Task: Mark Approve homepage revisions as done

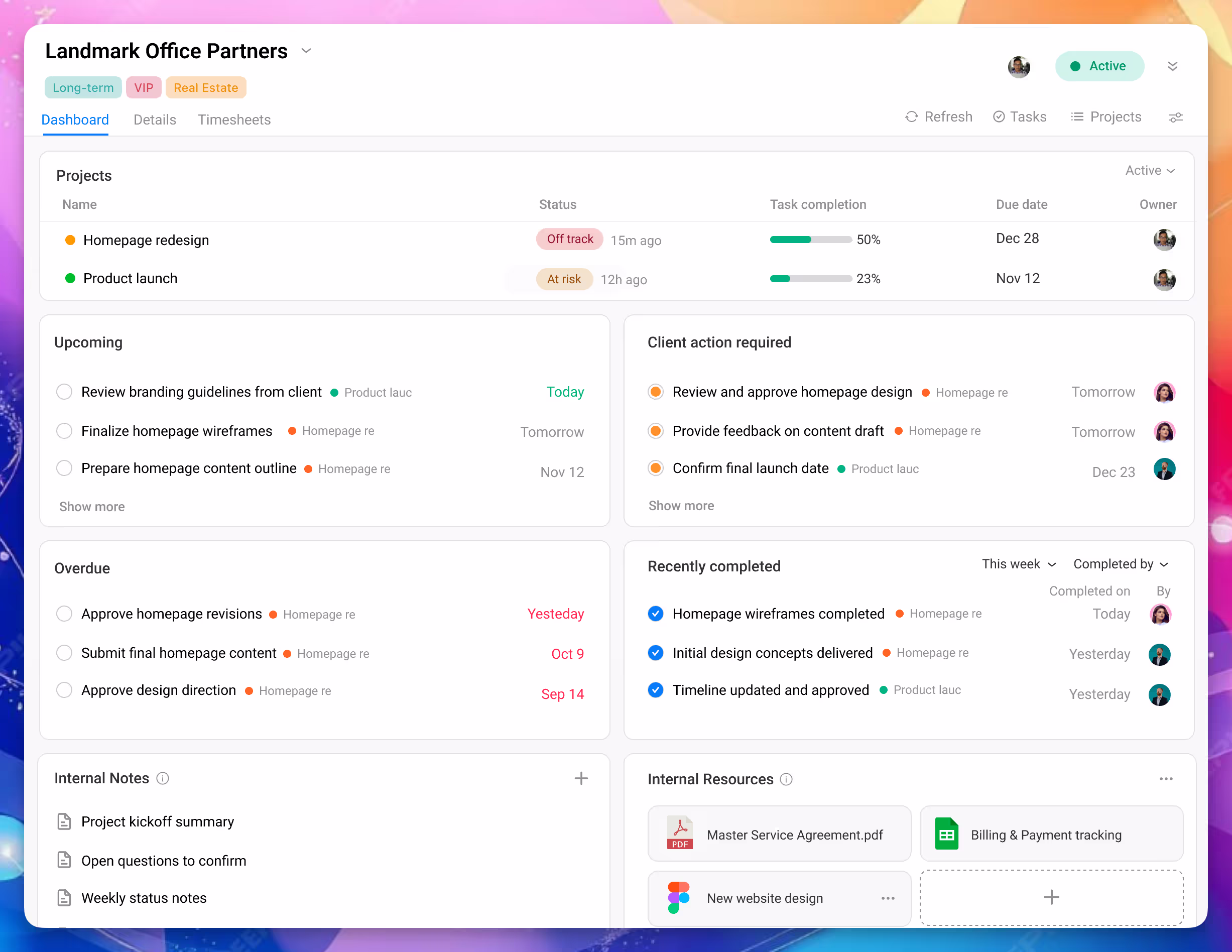Action: point(64,614)
